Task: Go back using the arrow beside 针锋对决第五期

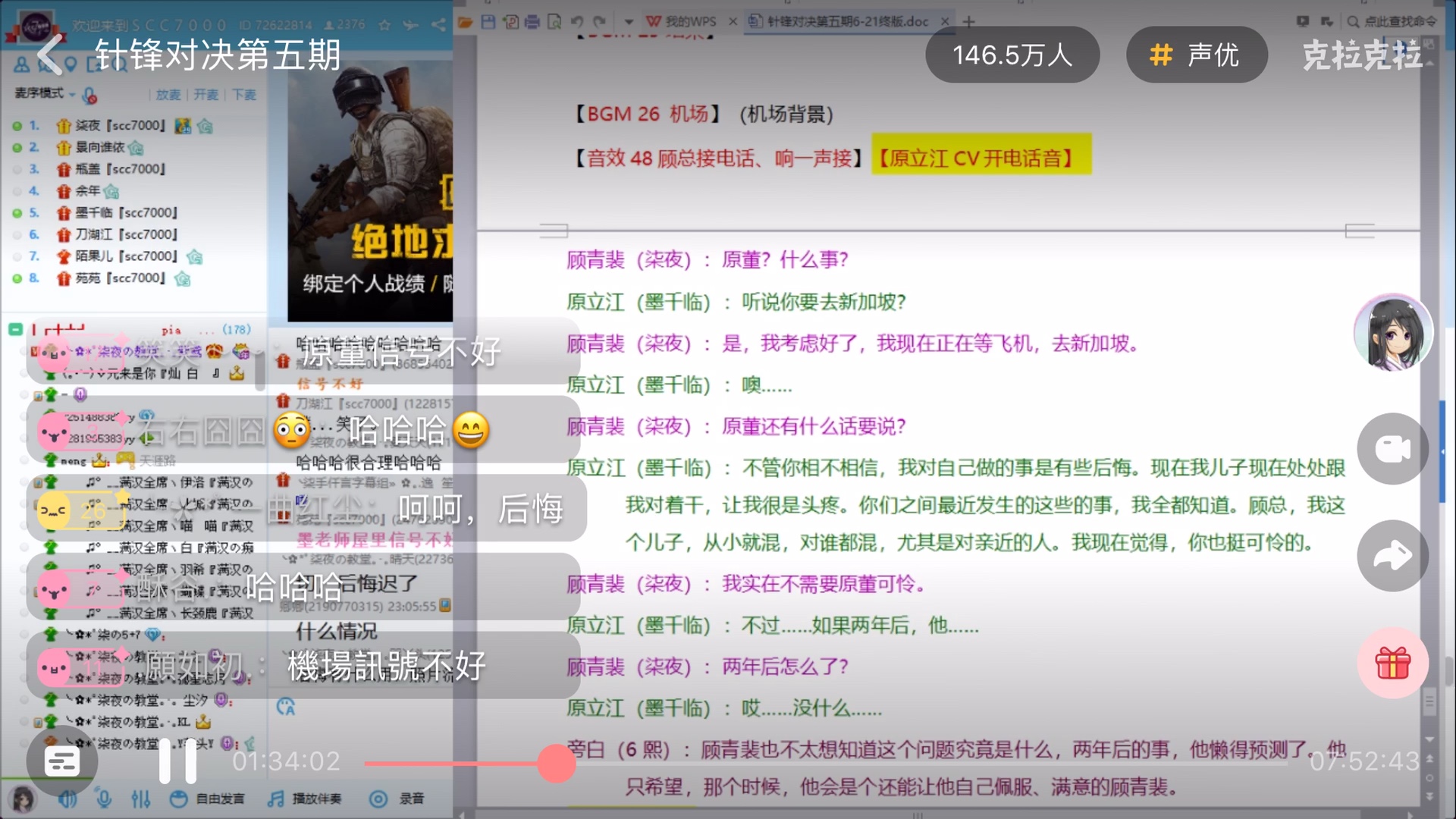Action: pyautogui.click(x=49, y=55)
